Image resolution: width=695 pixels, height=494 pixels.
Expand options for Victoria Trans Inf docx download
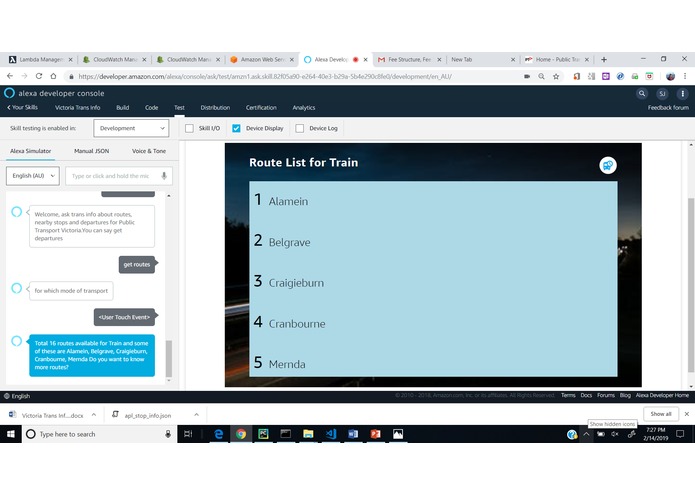click(x=94, y=415)
